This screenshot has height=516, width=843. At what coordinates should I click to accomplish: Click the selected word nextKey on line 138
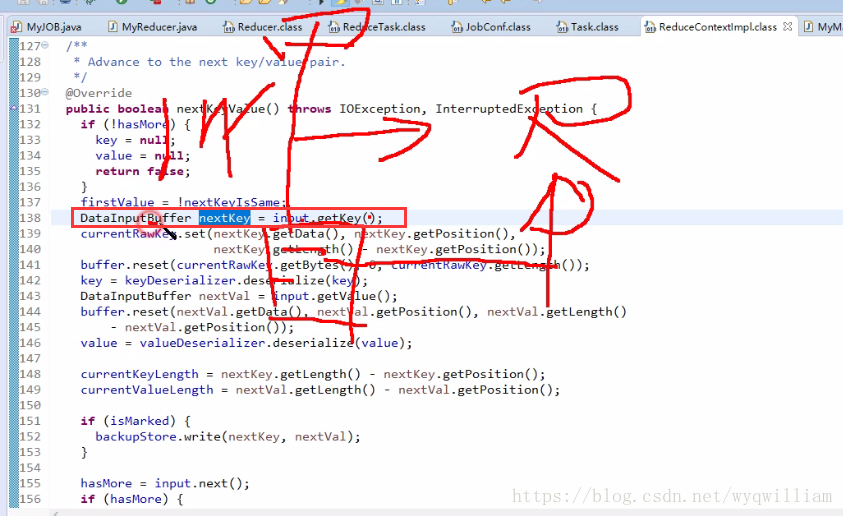(225, 218)
